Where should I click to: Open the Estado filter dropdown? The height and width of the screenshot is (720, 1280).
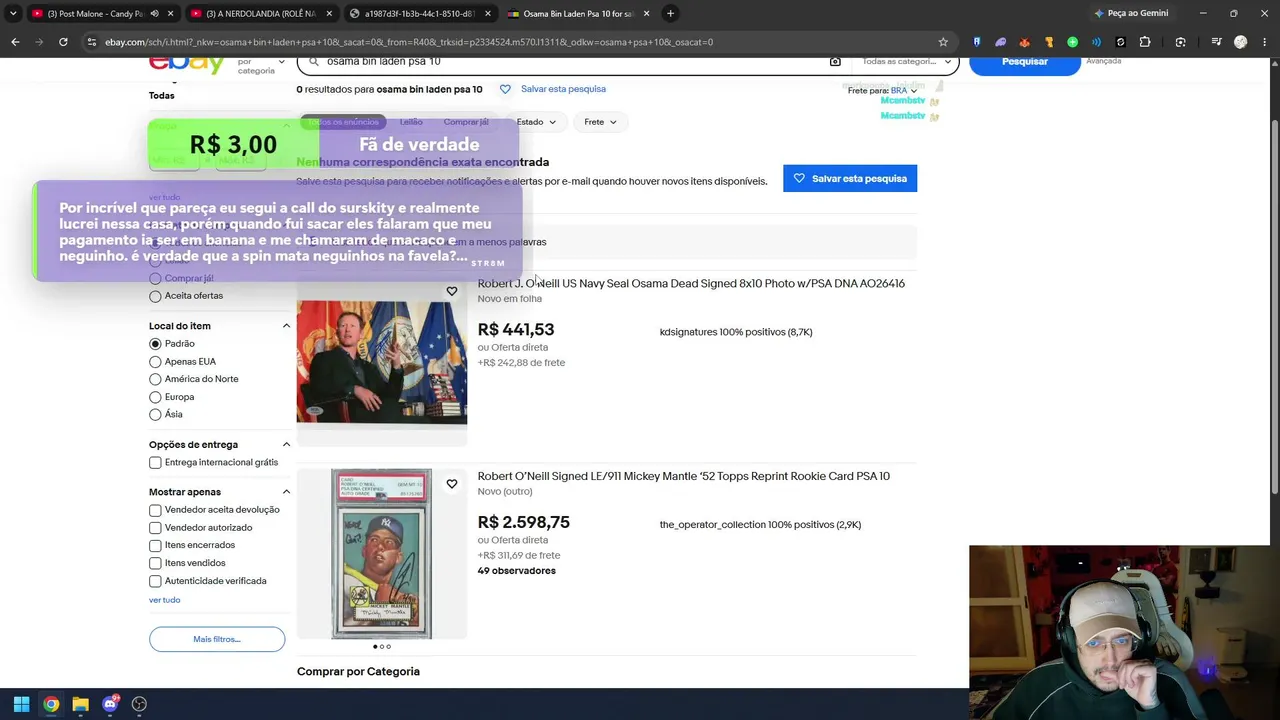point(536,122)
